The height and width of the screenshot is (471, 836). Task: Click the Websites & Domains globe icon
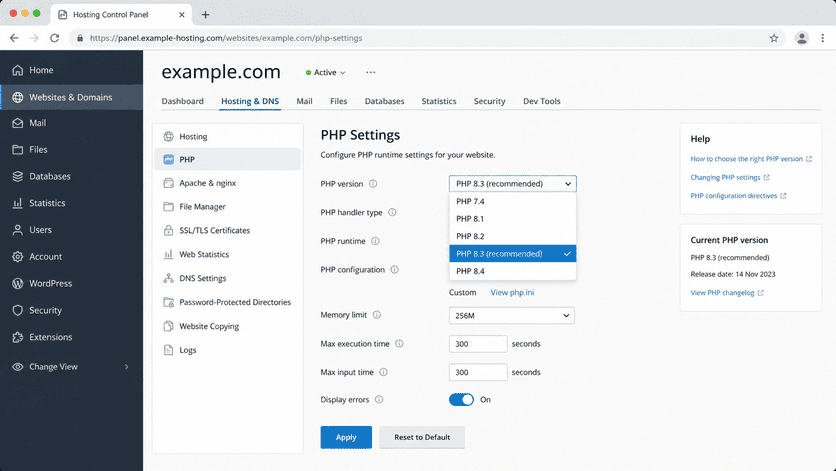click(x=18, y=97)
